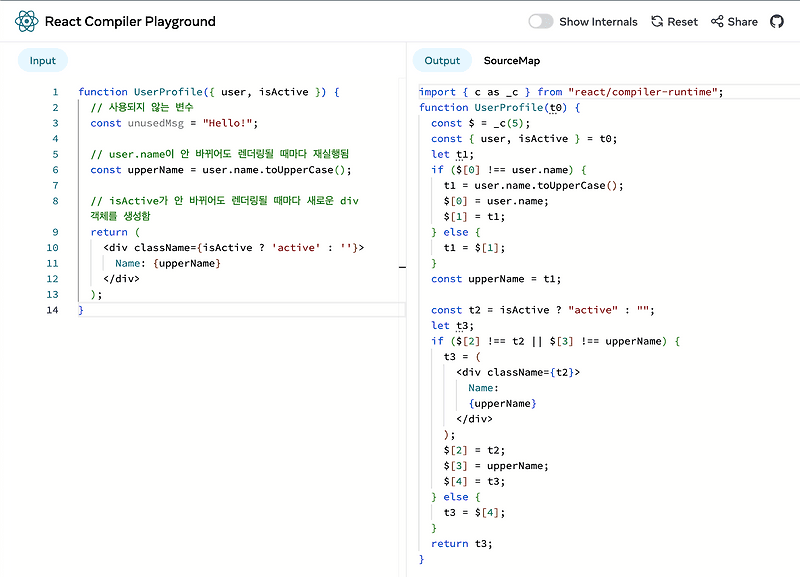Click the 'const upperName = user.name.toUpperCase();' input line
This screenshot has width=800, height=577.
pos(221,170)
